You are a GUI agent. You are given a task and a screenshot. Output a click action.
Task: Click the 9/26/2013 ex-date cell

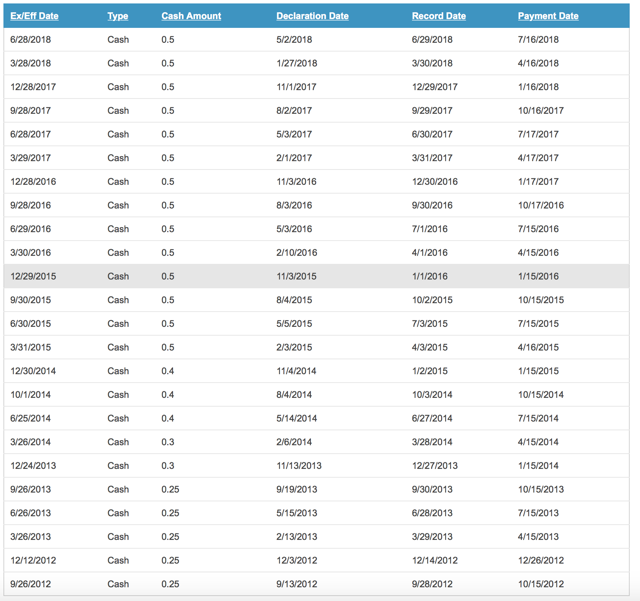coord(31,490)
